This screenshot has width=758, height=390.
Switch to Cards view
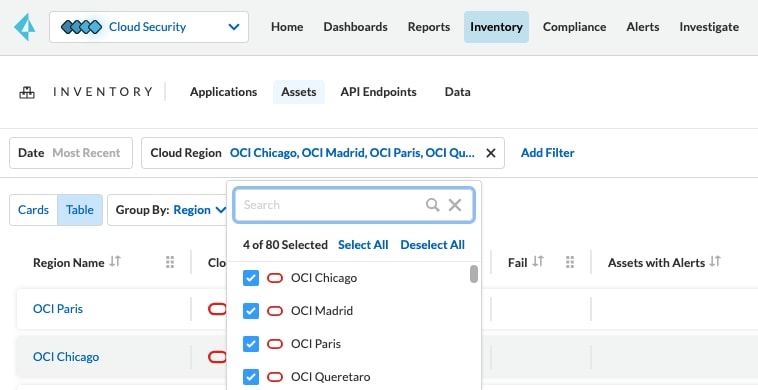(x=33, y=210)
